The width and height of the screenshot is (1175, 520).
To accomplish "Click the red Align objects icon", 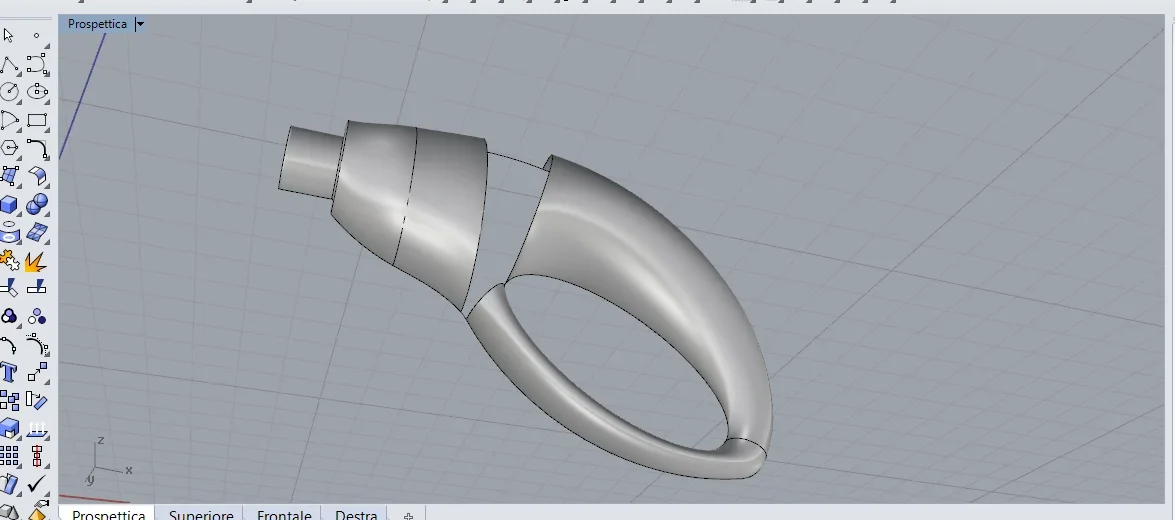I will tap(37, 456).
